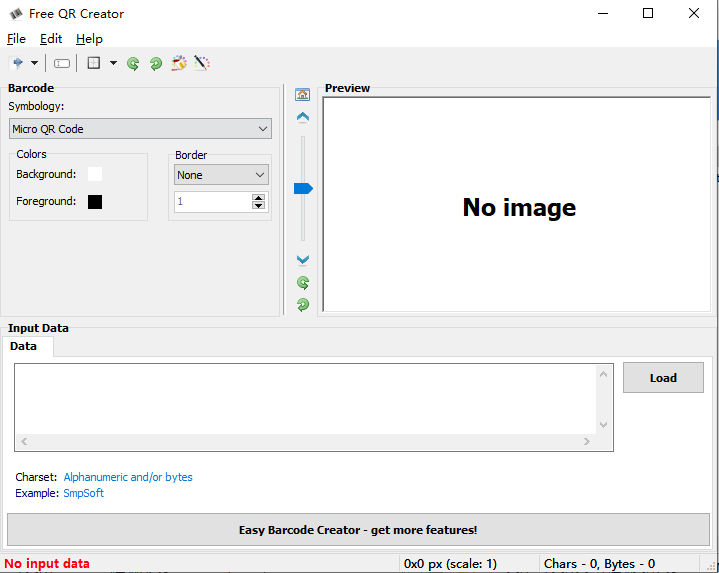This screenshot has width=719, height=573.
Task: Open the export arrow dropdown in toolbar
Action: 34,63
